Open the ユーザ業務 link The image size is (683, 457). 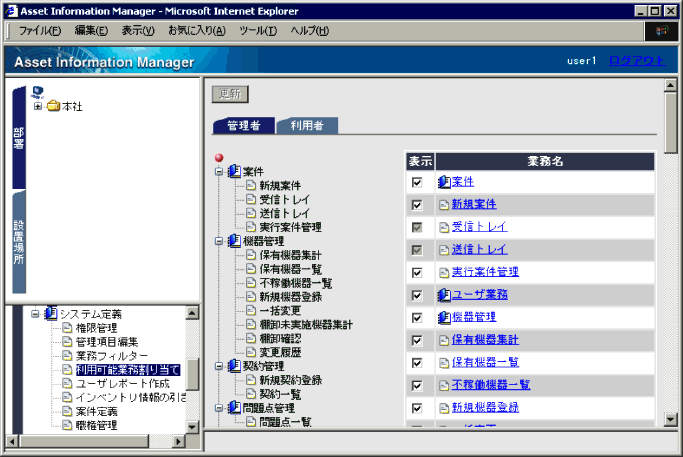(480, 295)
